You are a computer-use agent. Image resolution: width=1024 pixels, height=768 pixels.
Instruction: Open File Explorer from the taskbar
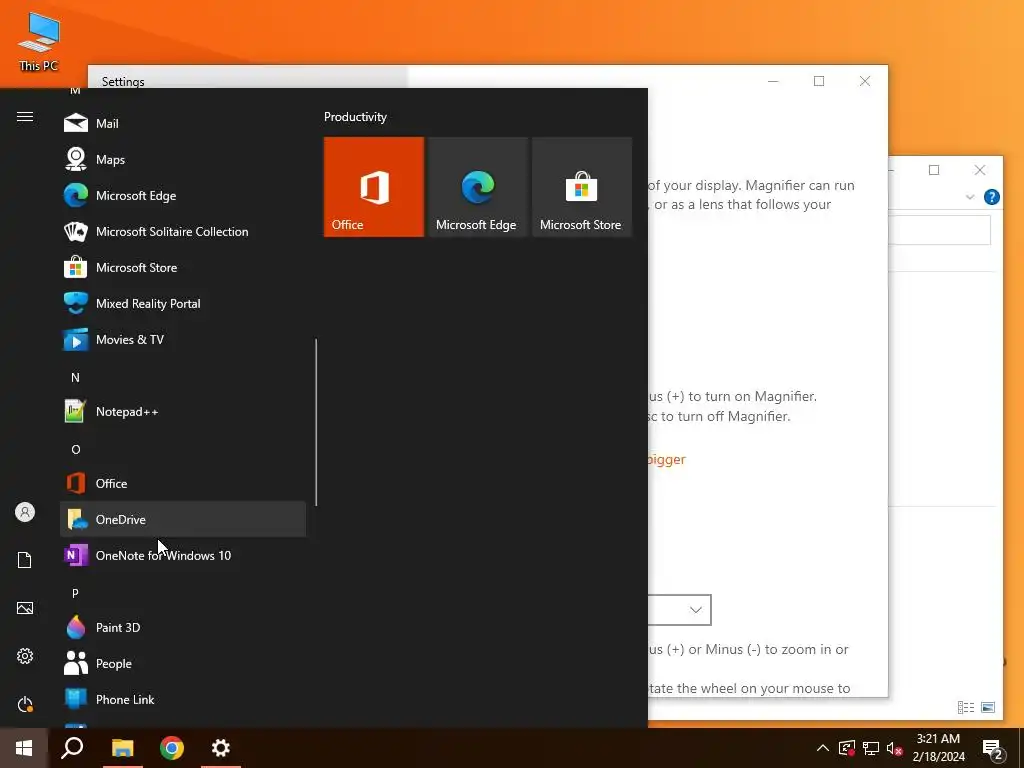pos(122,748)
